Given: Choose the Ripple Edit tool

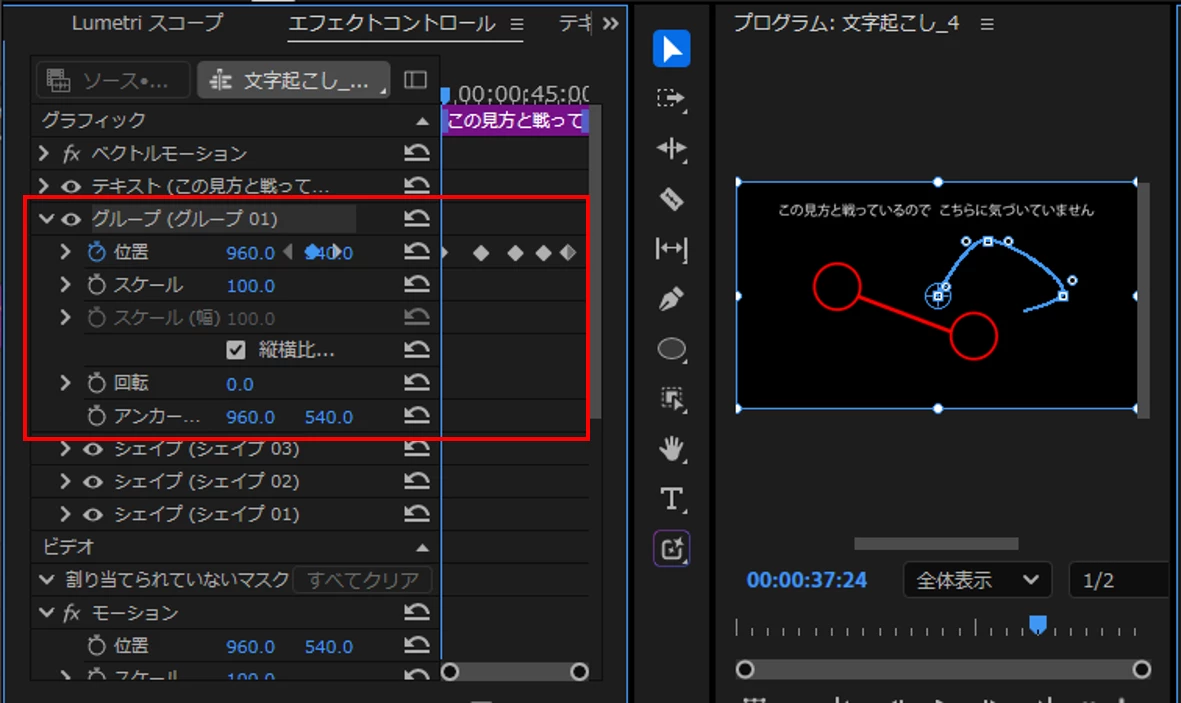Looking at the screenshot, I should point(671,149).
